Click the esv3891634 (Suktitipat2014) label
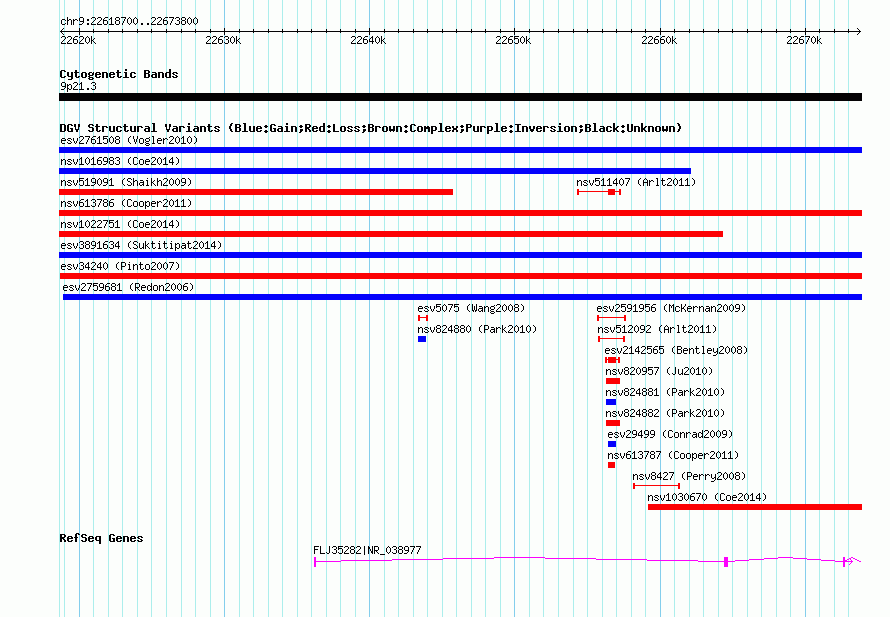Screen dimensions: 890x617 [x=141, y=245]
